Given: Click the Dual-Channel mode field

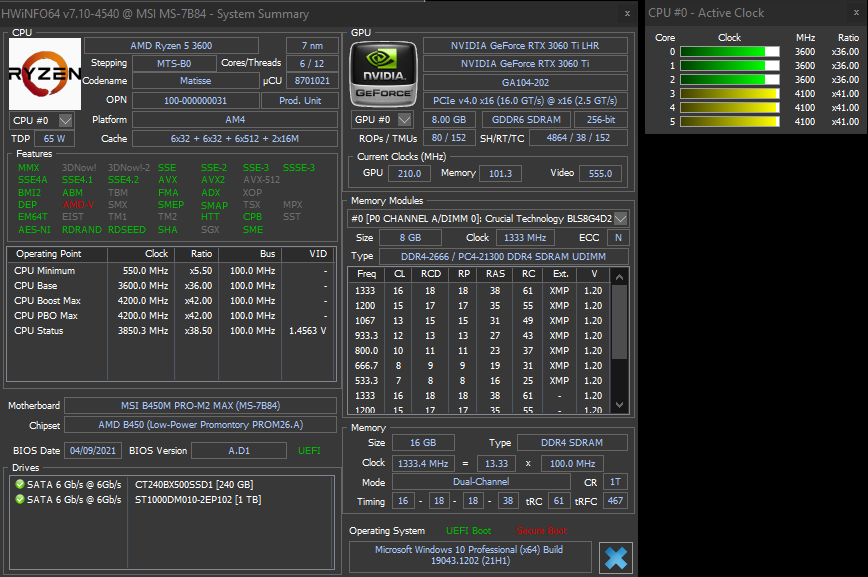Looking at the screenshot, I should (x=481, y=482).
